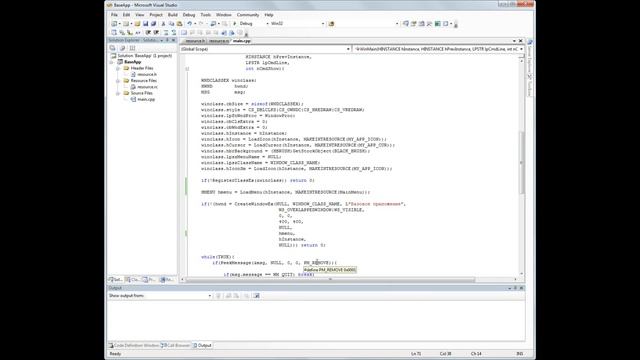Viewport: 640px width, 360px height.
Task: Switch to Call Browser tab
Action: tap(176, 345)
